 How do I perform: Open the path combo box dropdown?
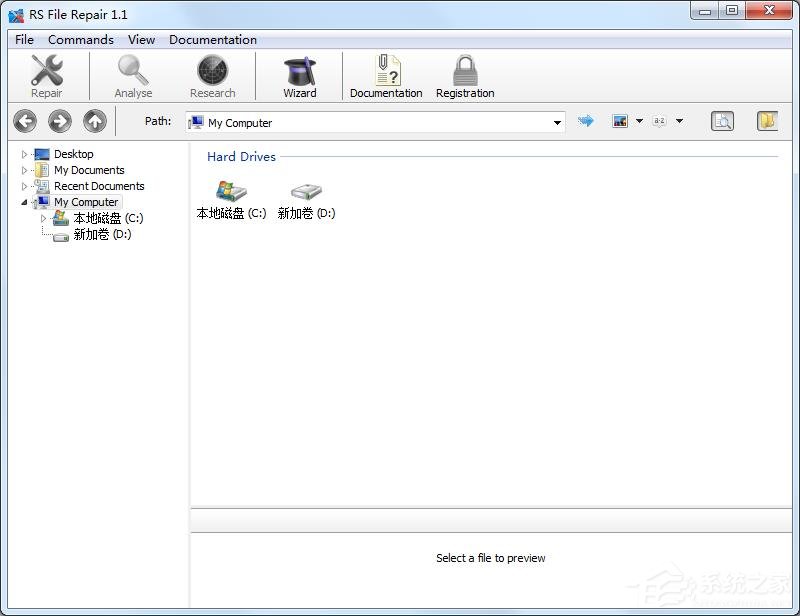click(557, 122)
